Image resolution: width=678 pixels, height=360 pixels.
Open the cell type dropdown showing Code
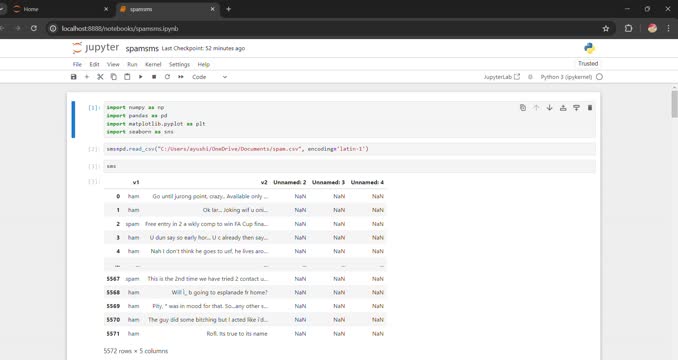click(209, 77)
